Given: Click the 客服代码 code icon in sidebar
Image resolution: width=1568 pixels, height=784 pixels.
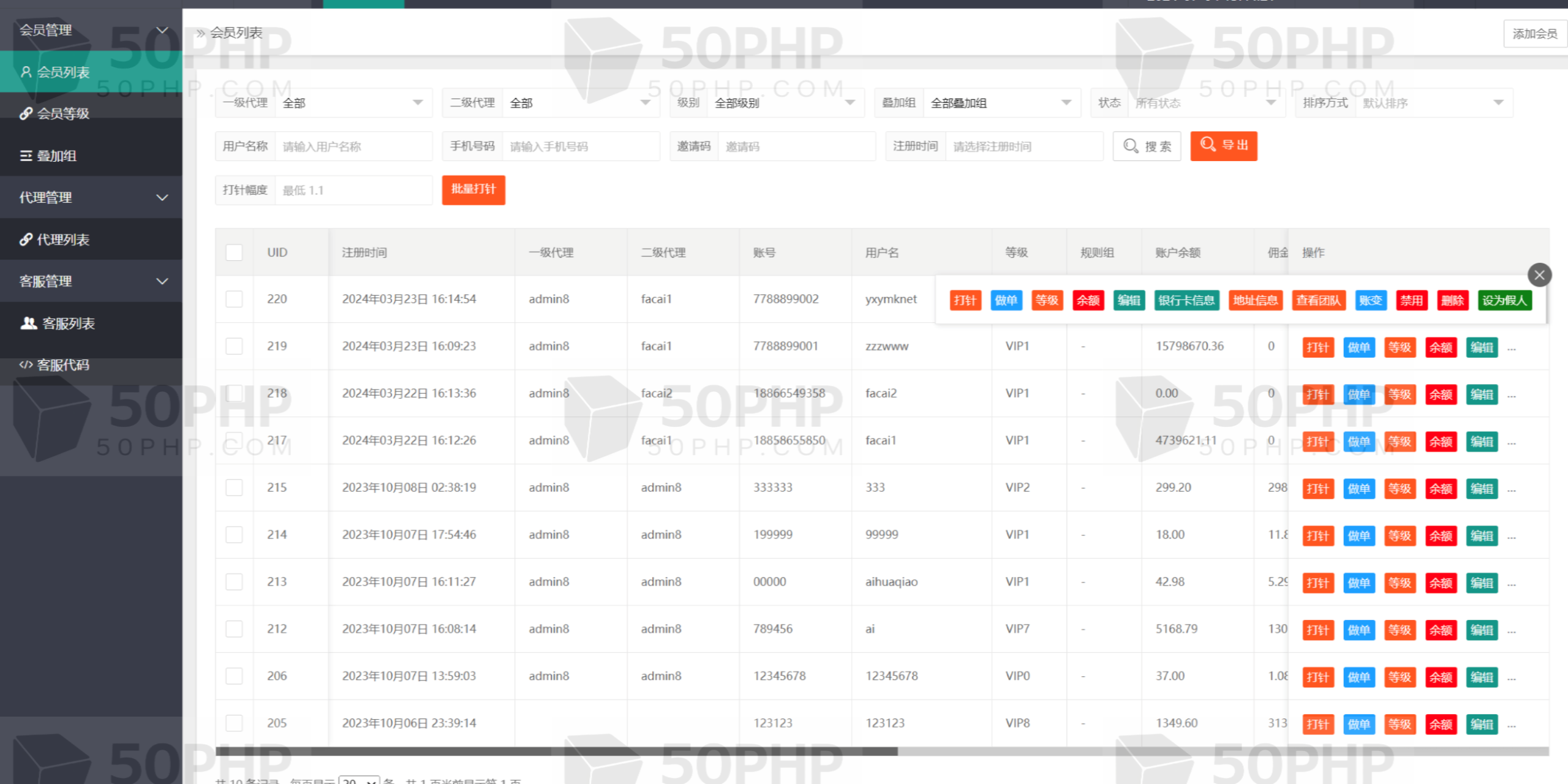Looking at the screenshot, I should tap(26, 365).
